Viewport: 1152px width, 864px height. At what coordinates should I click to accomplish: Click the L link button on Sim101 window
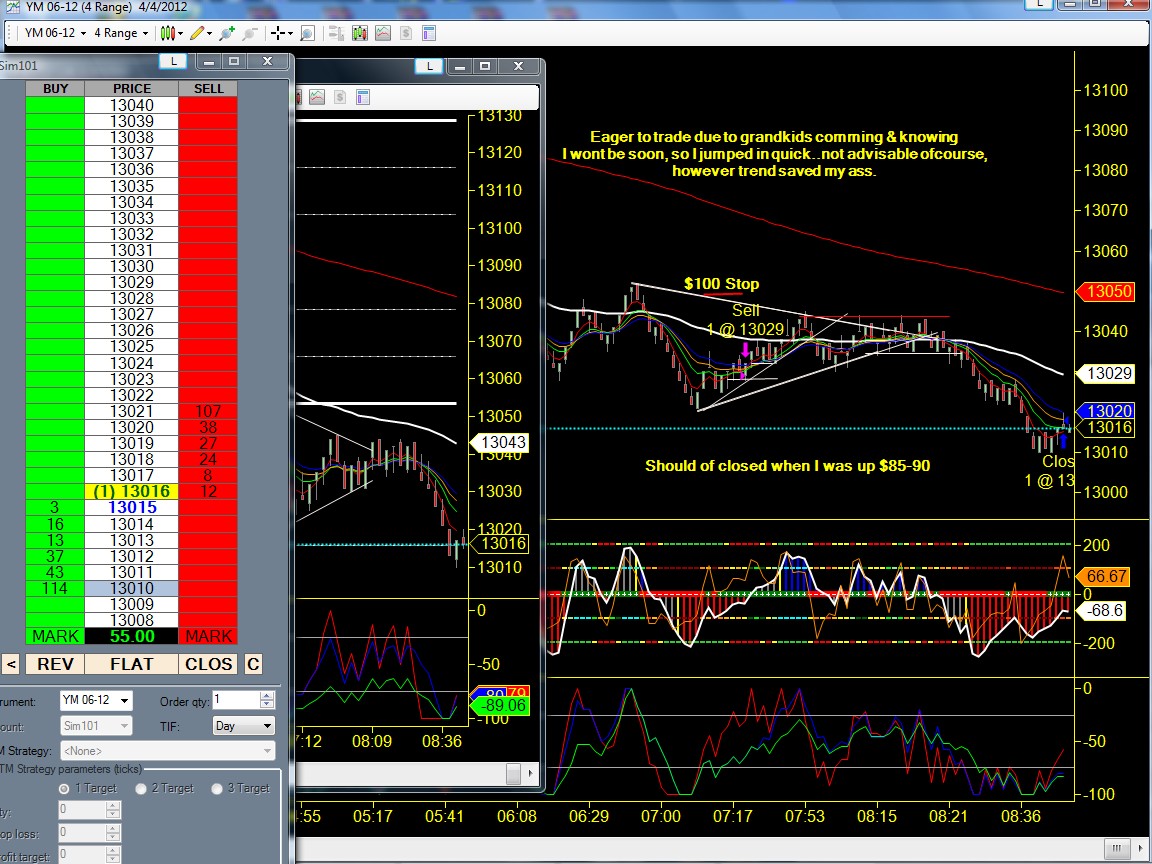tap(173, 62)
